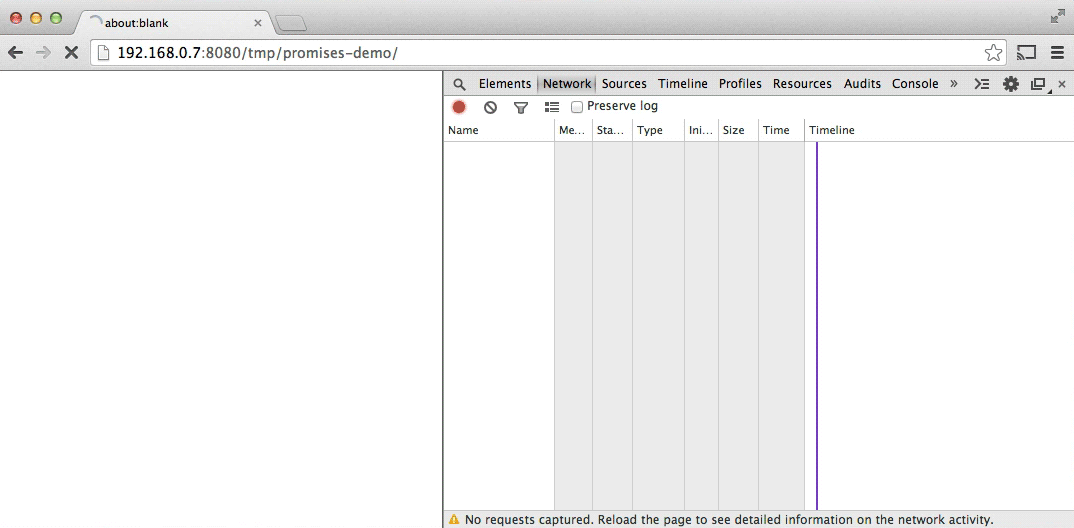Image resolution: width=1074 pixels, height=528 pixels.
Task: Open the Profiles tab
Action: [740, 84]
